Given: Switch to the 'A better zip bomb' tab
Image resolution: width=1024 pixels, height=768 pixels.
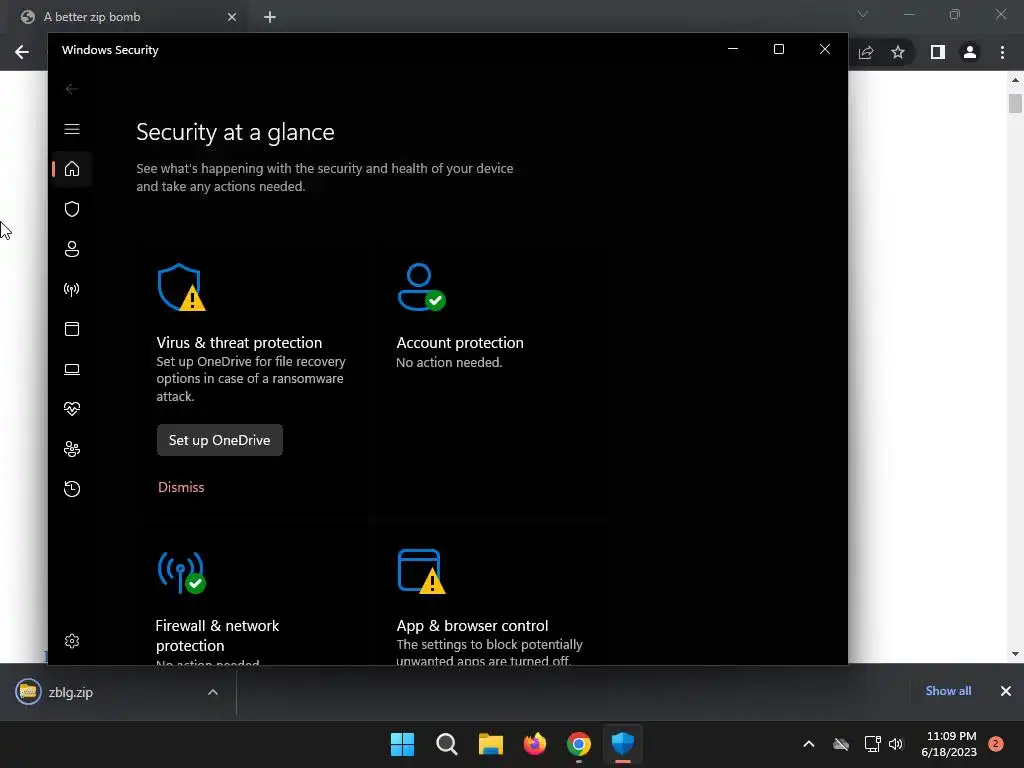Looking at the screenshot, I should tap(91, 17).
